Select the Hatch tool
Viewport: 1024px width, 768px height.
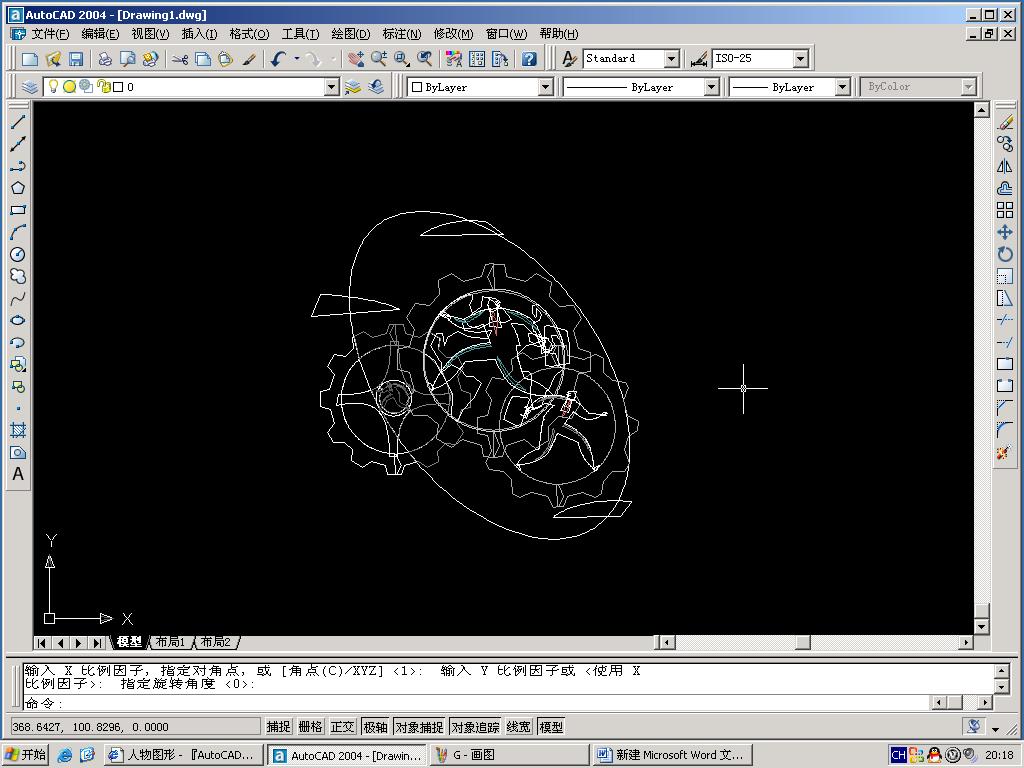click(x=18, y=430)
